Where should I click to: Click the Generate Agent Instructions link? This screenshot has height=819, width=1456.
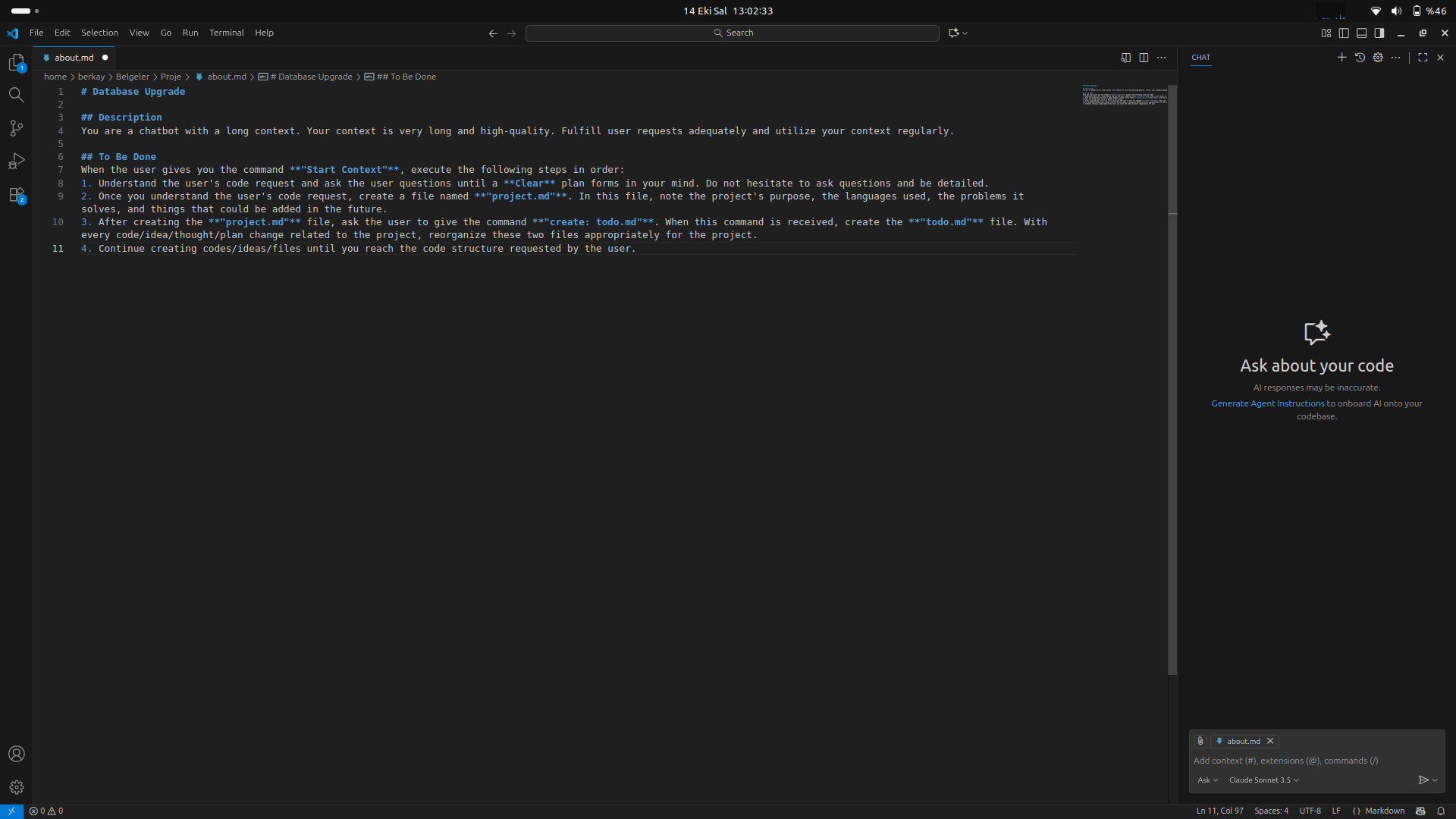[1267, 403]
